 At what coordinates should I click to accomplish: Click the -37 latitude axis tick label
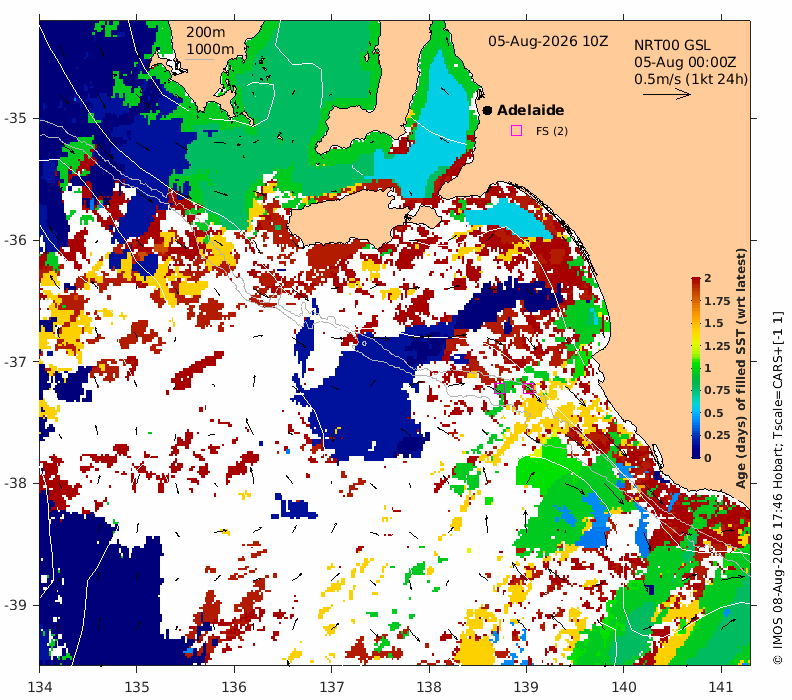15,362
